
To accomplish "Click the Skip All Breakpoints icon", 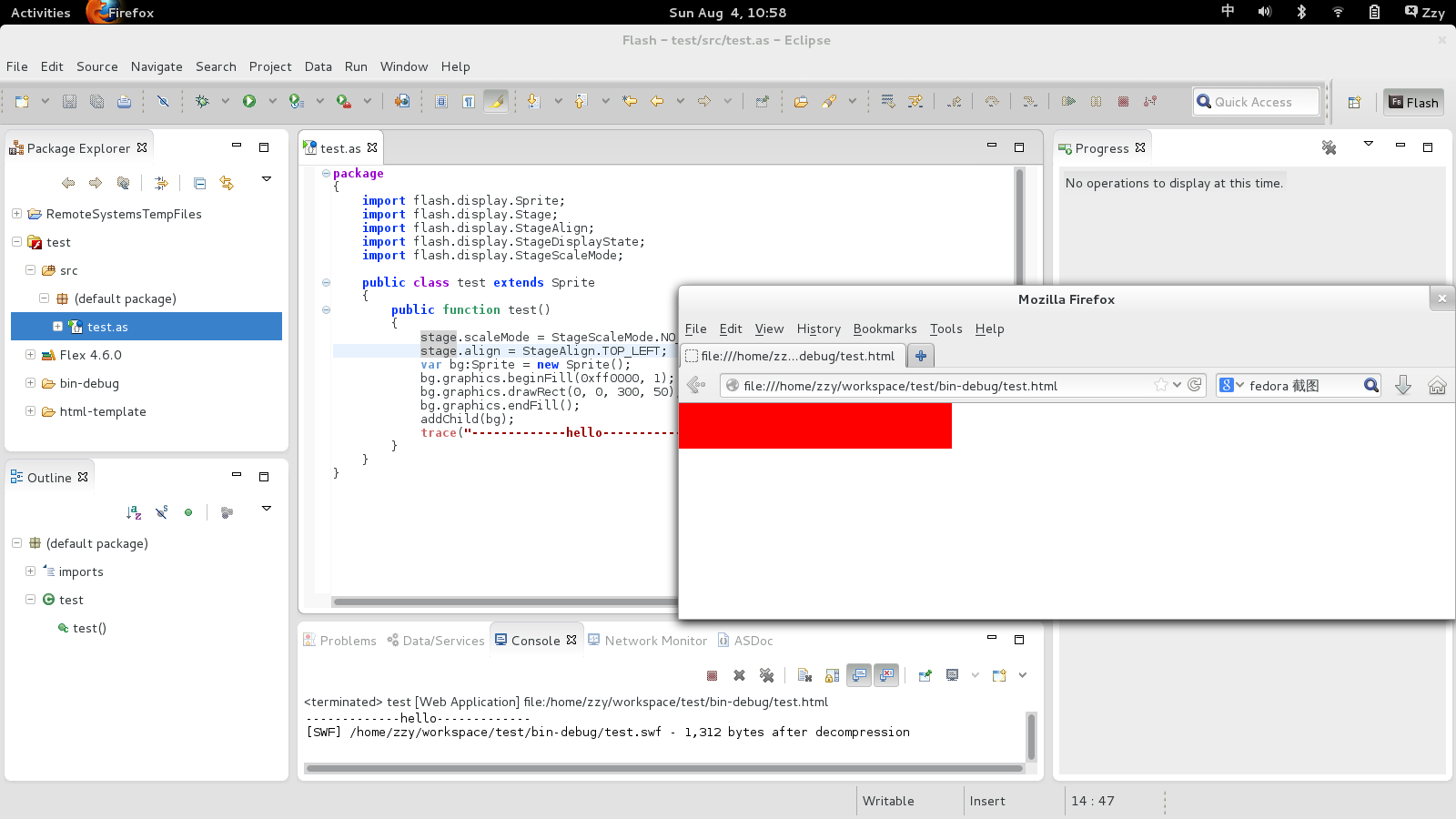I will click(163, 101).
